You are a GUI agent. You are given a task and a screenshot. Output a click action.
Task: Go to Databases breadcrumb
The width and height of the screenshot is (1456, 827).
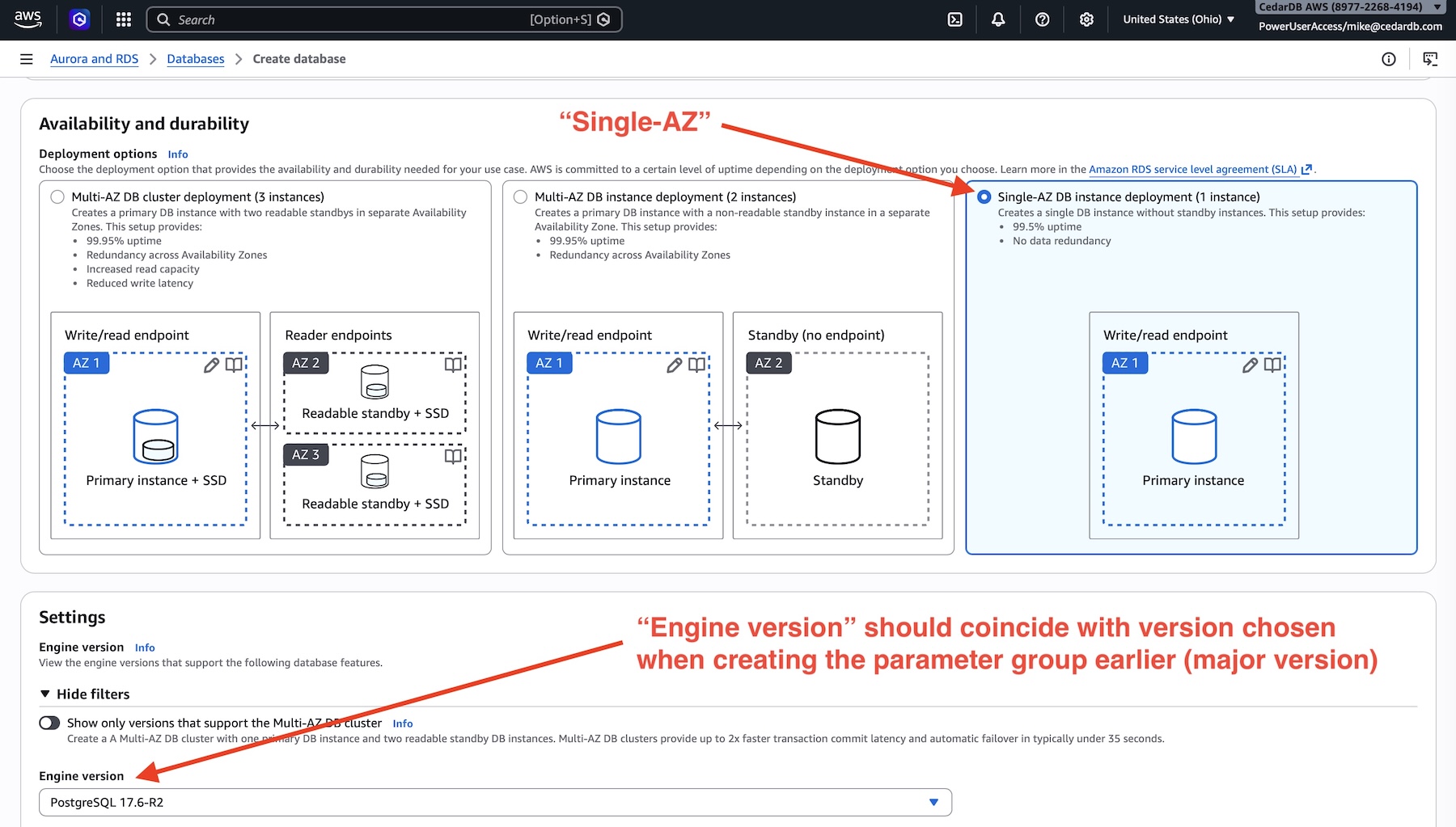tap(195, 59)
